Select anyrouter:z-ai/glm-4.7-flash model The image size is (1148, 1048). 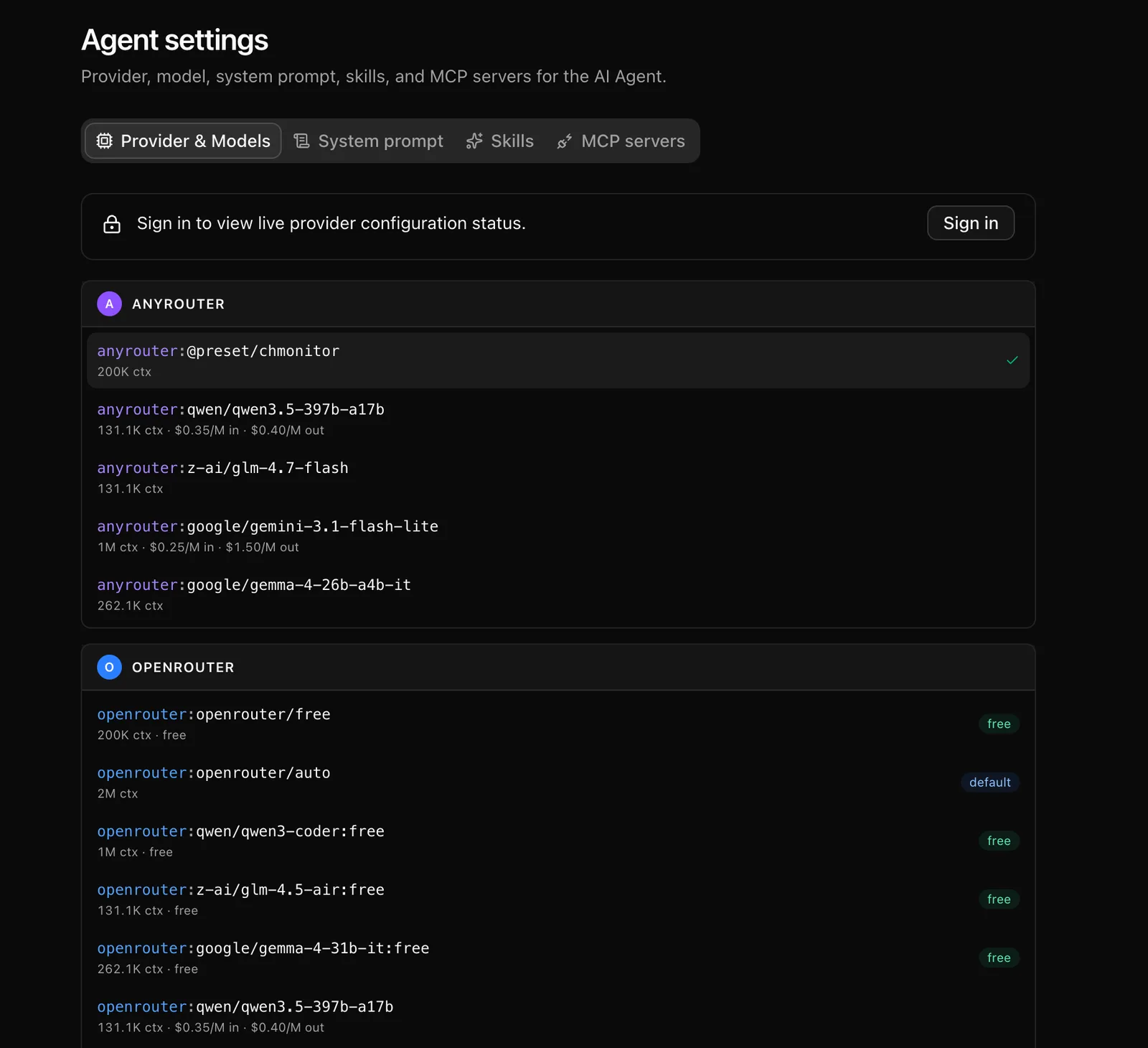pyautogui.click(x=558, y=477)
